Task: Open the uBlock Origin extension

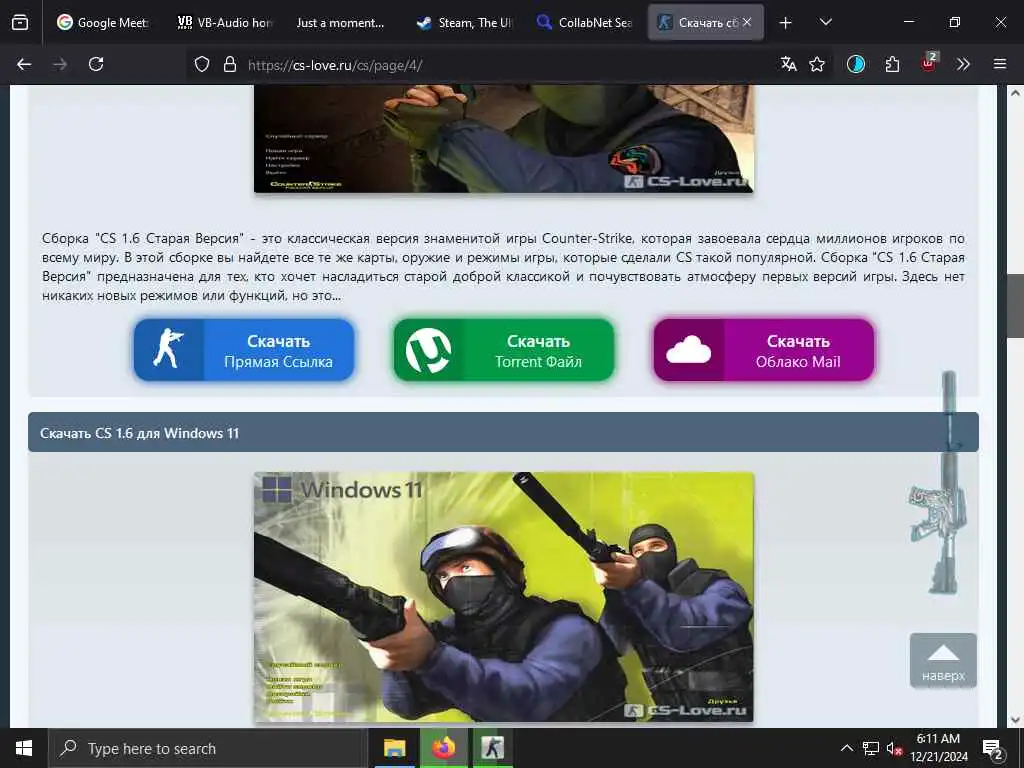Action: click(929, 63)
